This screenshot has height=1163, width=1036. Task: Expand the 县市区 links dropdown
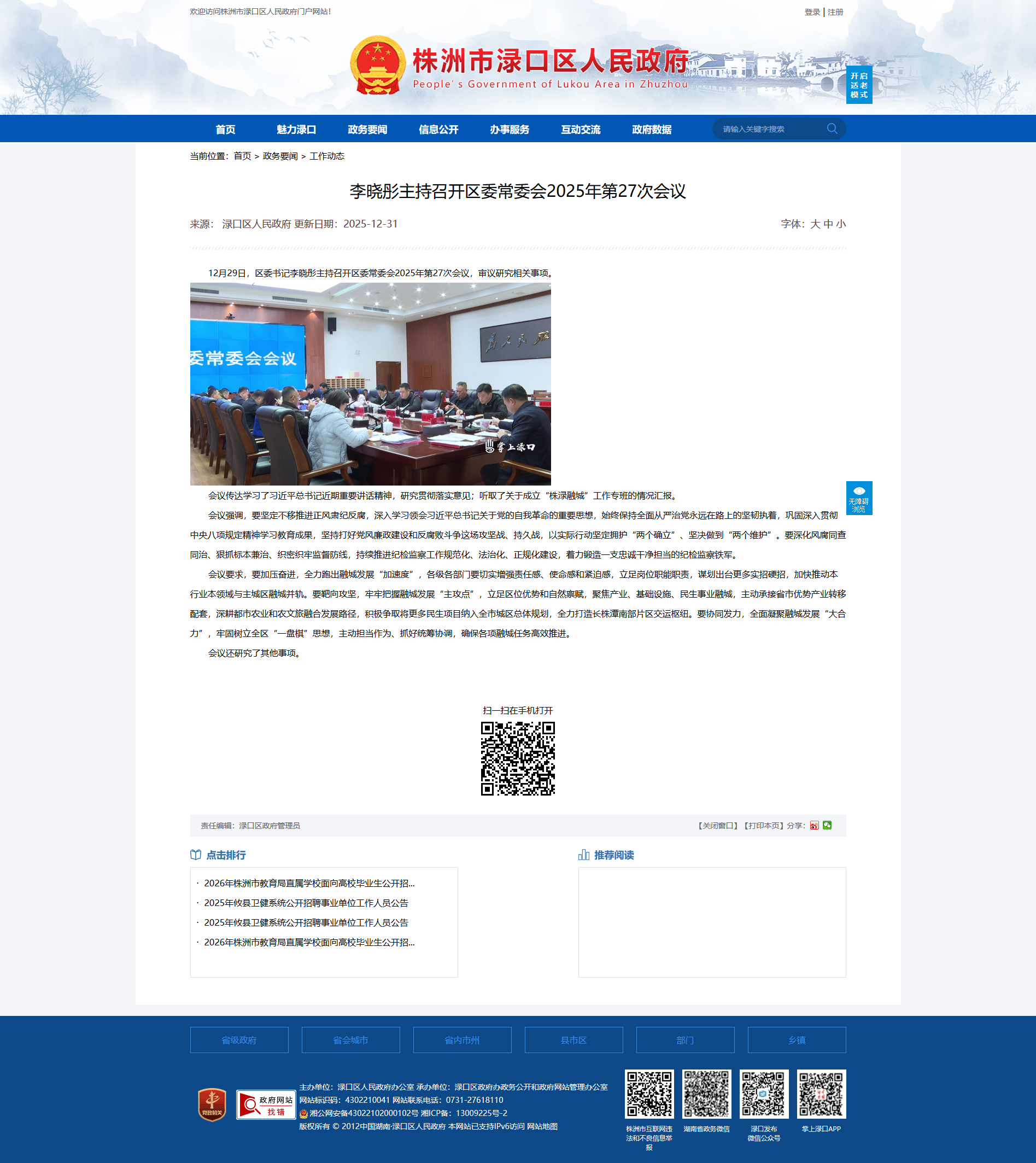click(x=573, y=1040)
